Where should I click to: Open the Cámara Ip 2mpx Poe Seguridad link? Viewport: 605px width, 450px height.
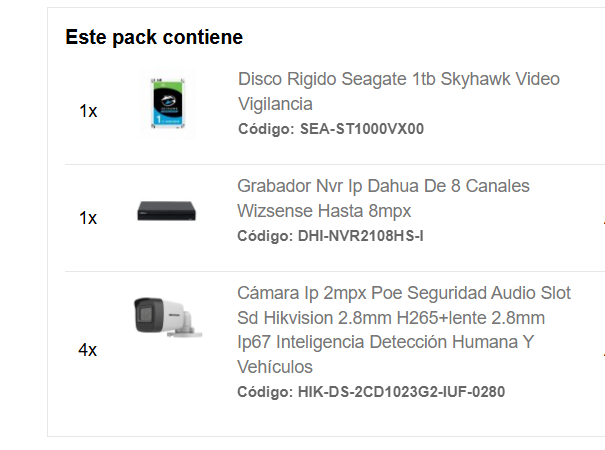tap(404, 330)
